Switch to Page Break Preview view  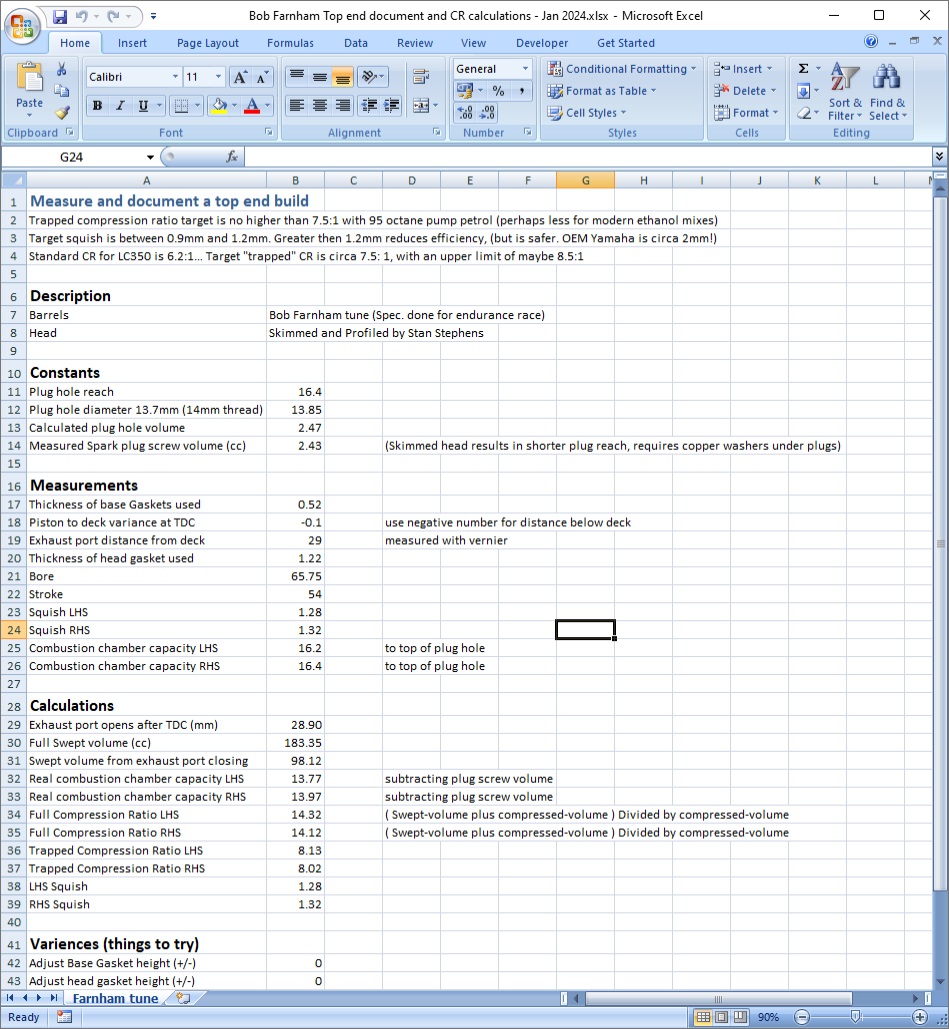point(740,1017)
